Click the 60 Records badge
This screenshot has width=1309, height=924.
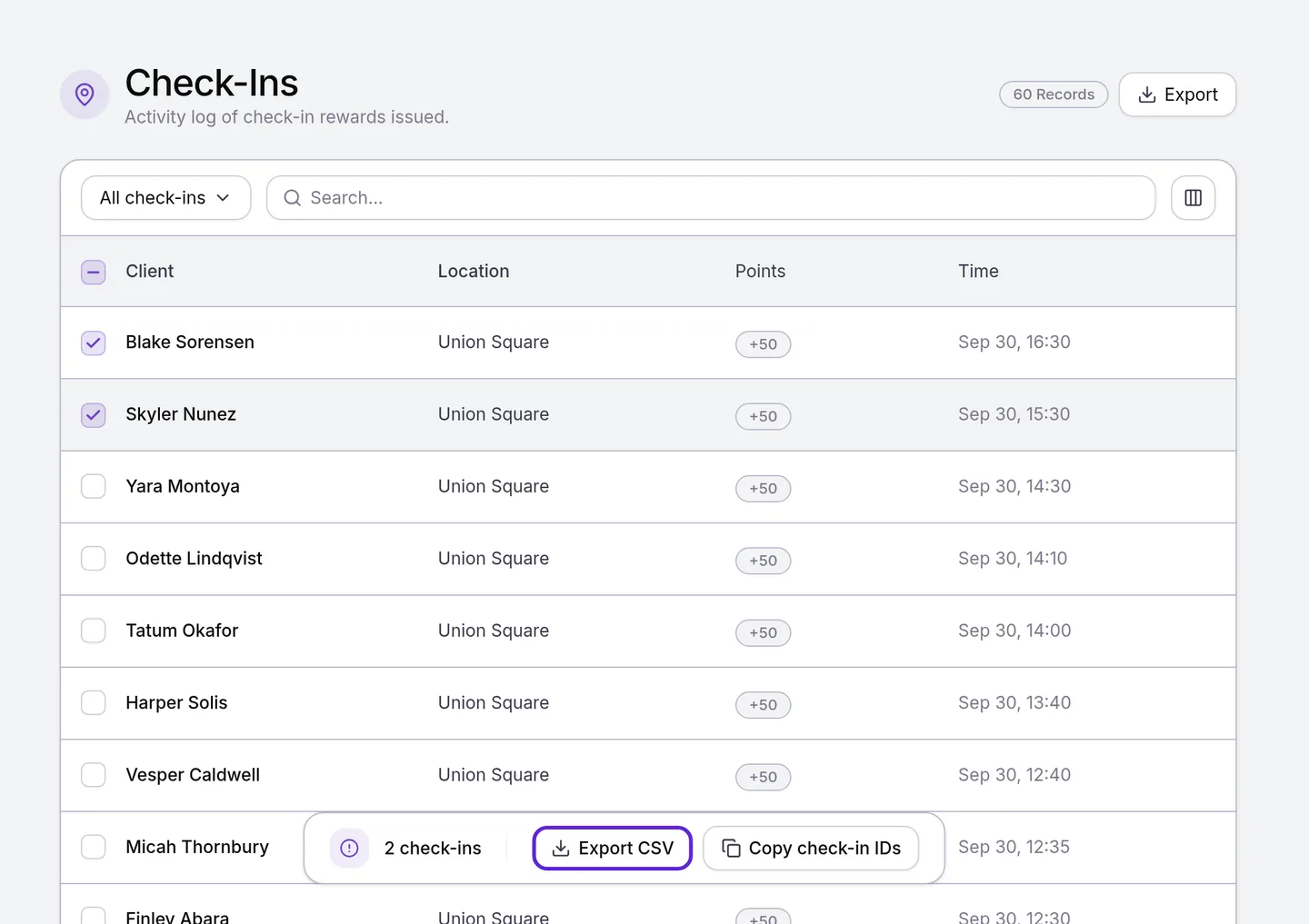(x=1054, y=94)
